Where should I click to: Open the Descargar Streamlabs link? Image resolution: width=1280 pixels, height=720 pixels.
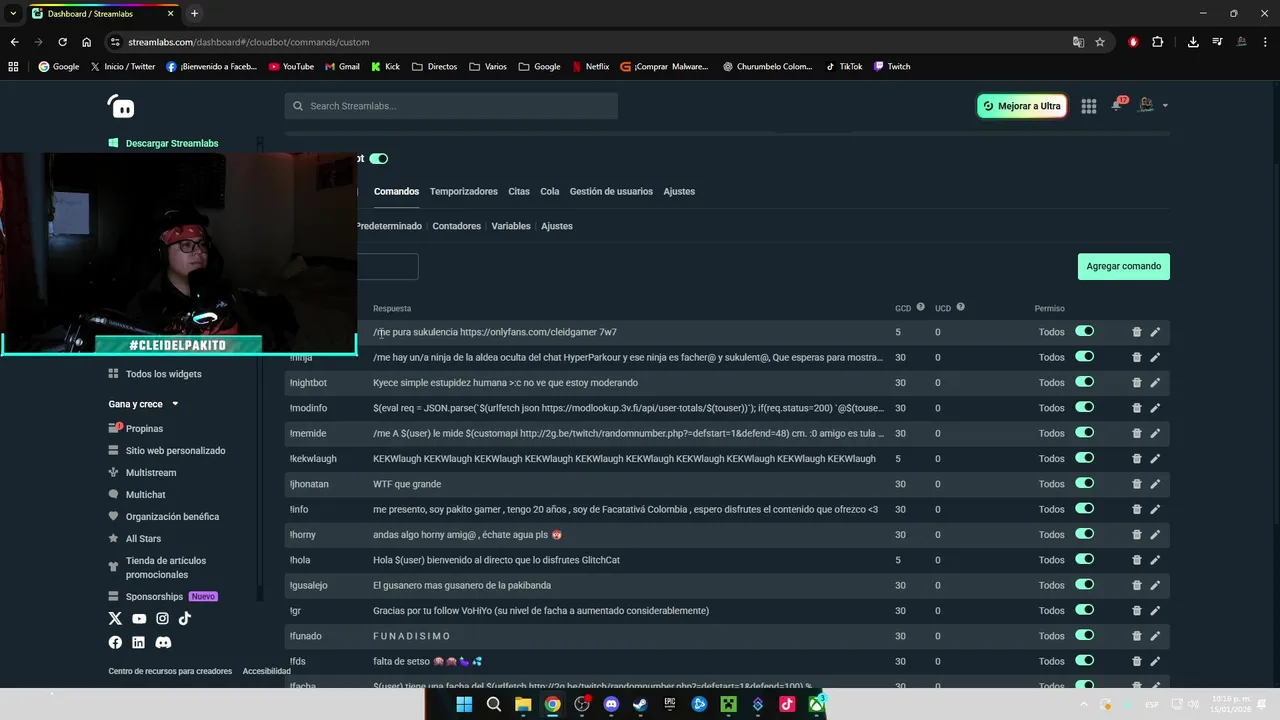[x=163, y=143]
